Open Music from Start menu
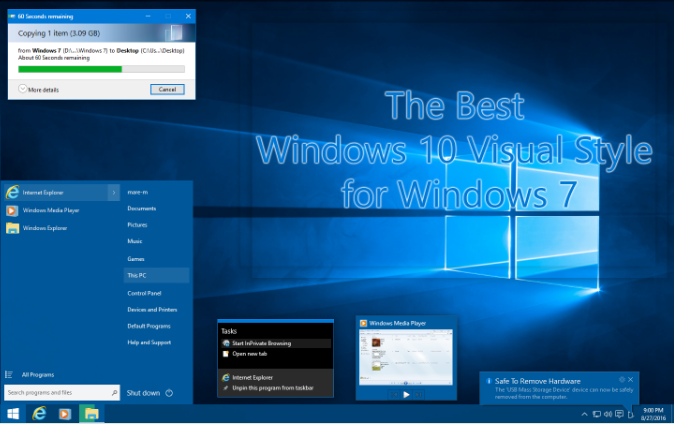This screenshot has height=424, width=674. pyautogui.click(x=135, y=241)
